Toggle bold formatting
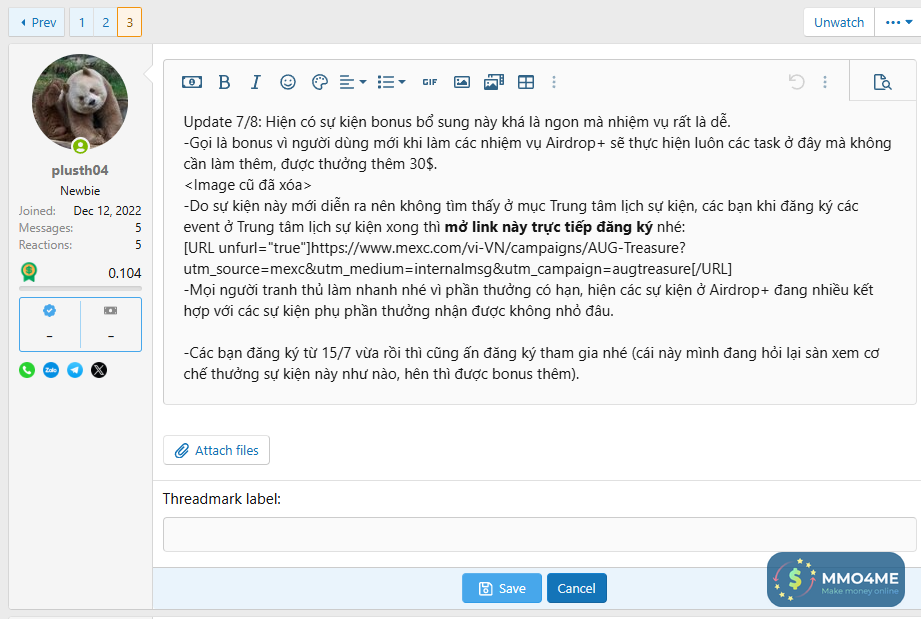921x619 pixels. (224, 82)
